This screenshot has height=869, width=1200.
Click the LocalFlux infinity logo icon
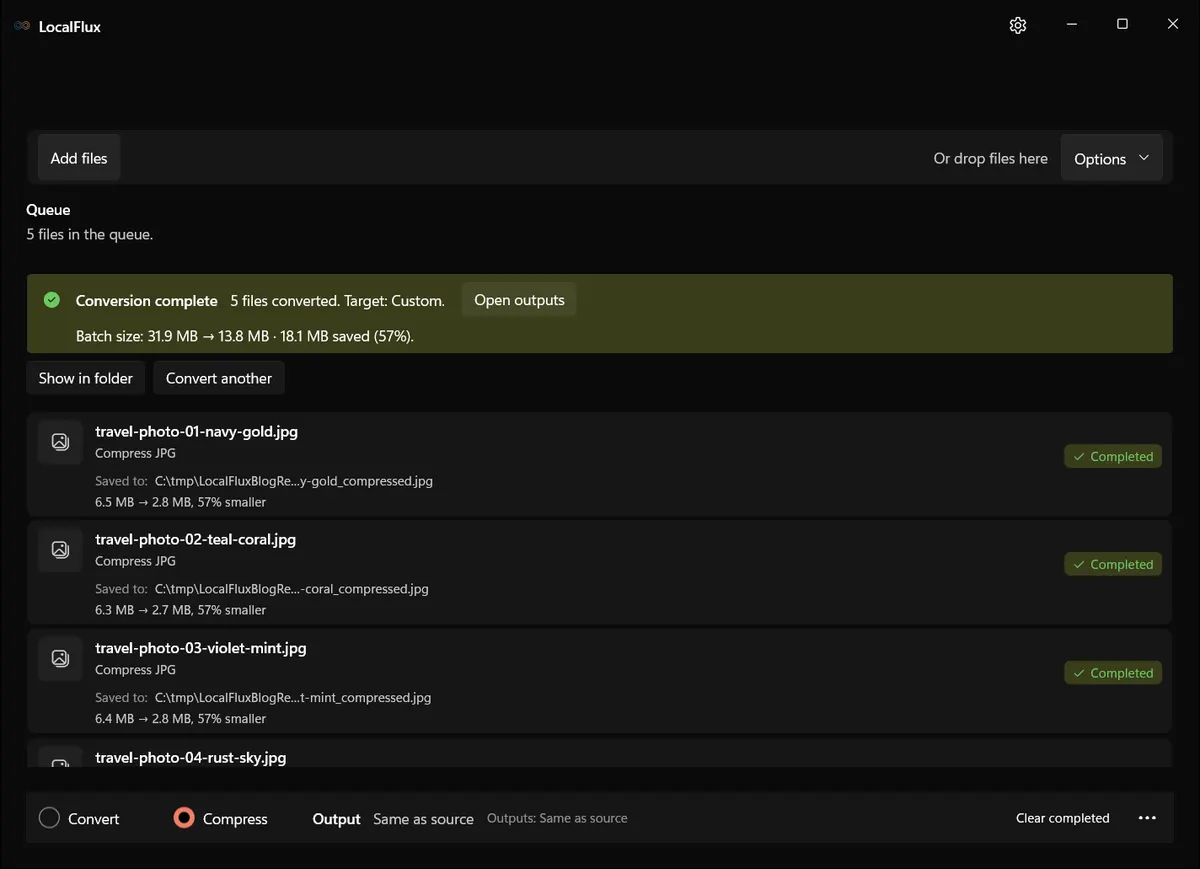click(22, 27)
